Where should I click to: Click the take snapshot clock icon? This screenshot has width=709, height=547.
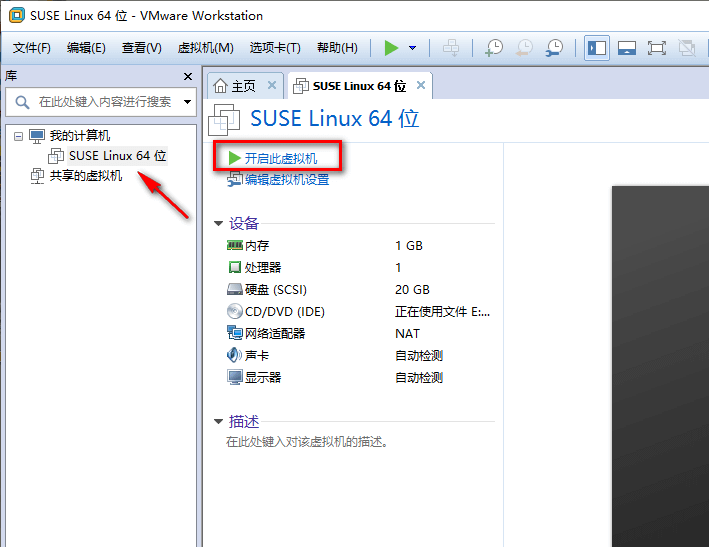click(x=494, y=47)
